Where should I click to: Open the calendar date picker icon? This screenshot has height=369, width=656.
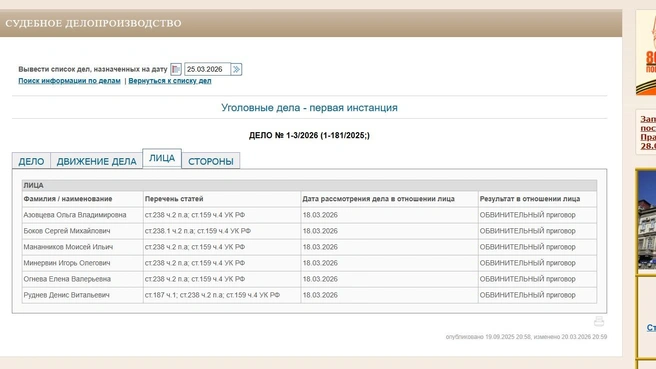tap(176, 69)
